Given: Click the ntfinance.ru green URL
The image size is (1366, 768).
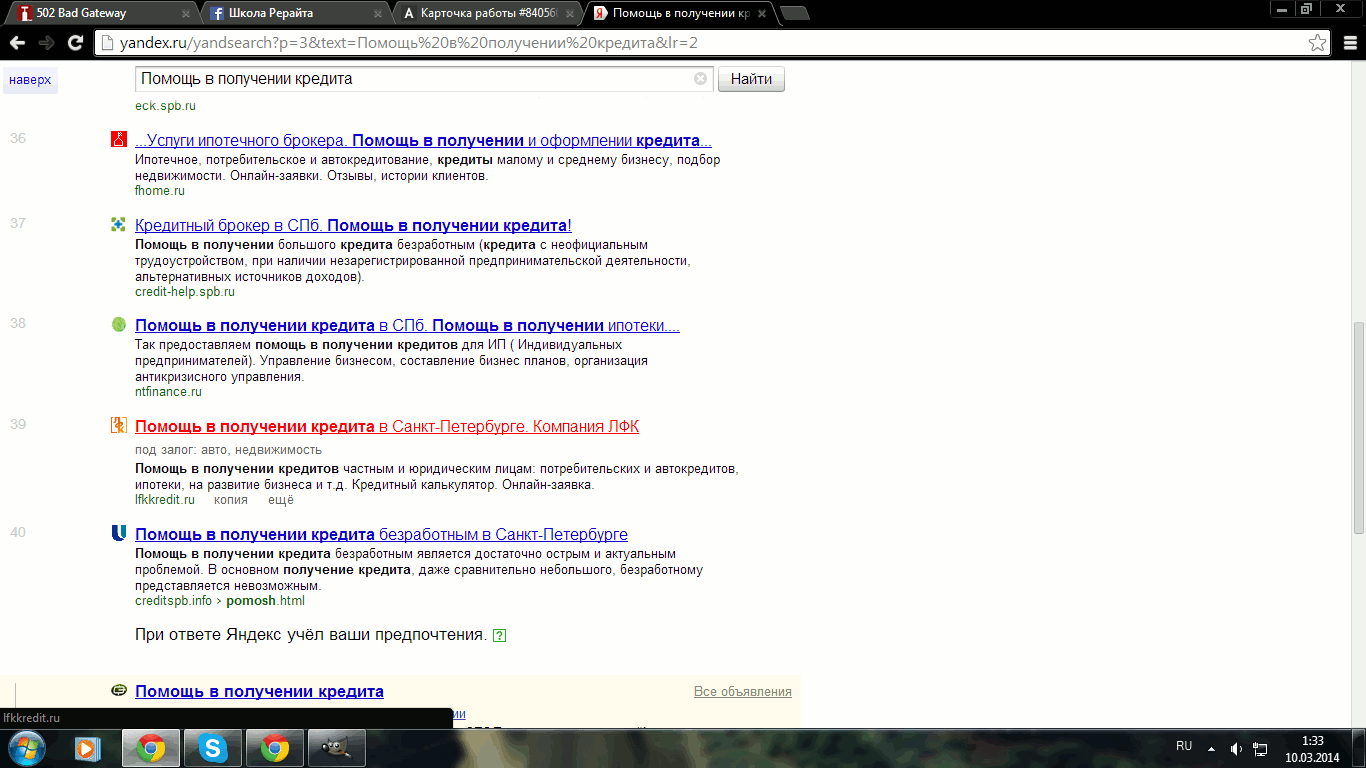Looking at the screenshot, I should point(168,392).
